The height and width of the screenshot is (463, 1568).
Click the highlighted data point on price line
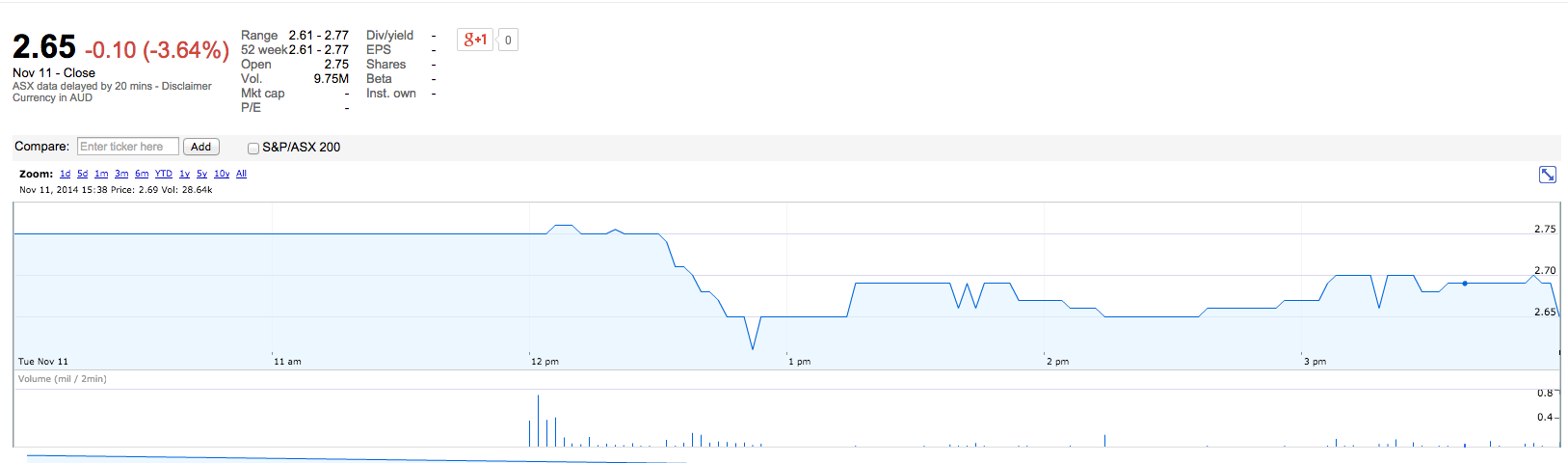tap(1465, 284)
